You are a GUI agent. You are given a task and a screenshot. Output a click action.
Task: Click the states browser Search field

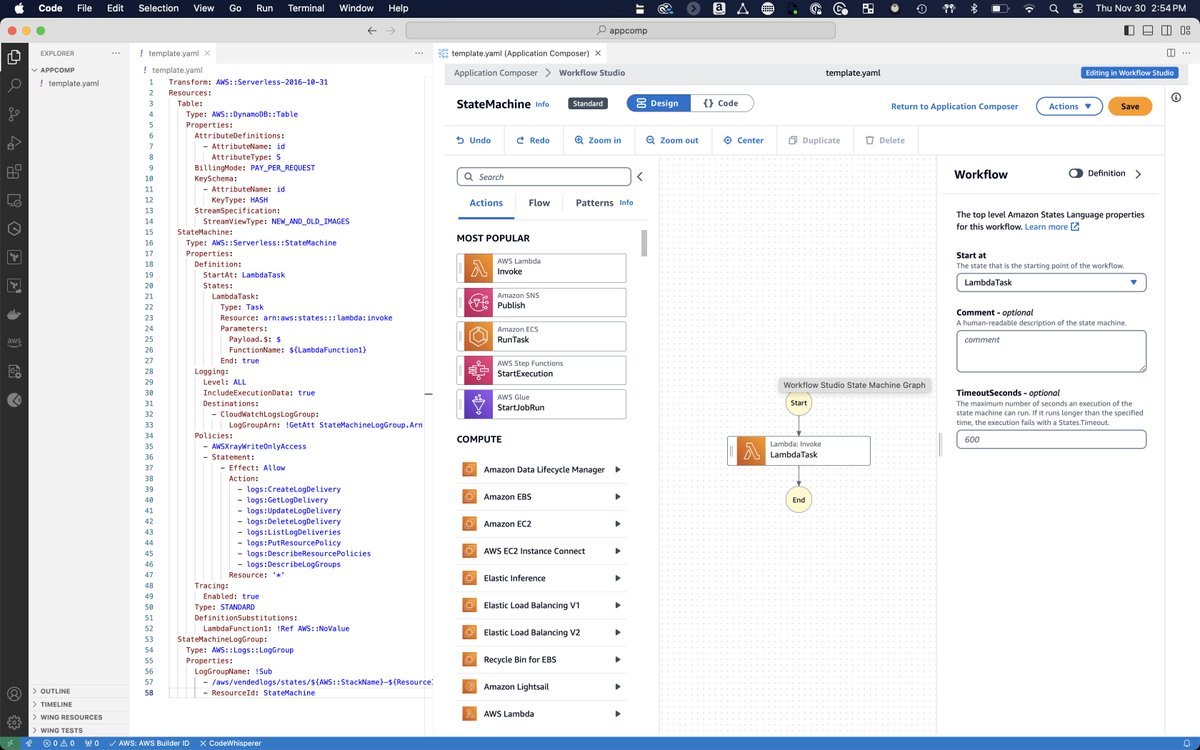pyautogui.click(x=544, y=177)
